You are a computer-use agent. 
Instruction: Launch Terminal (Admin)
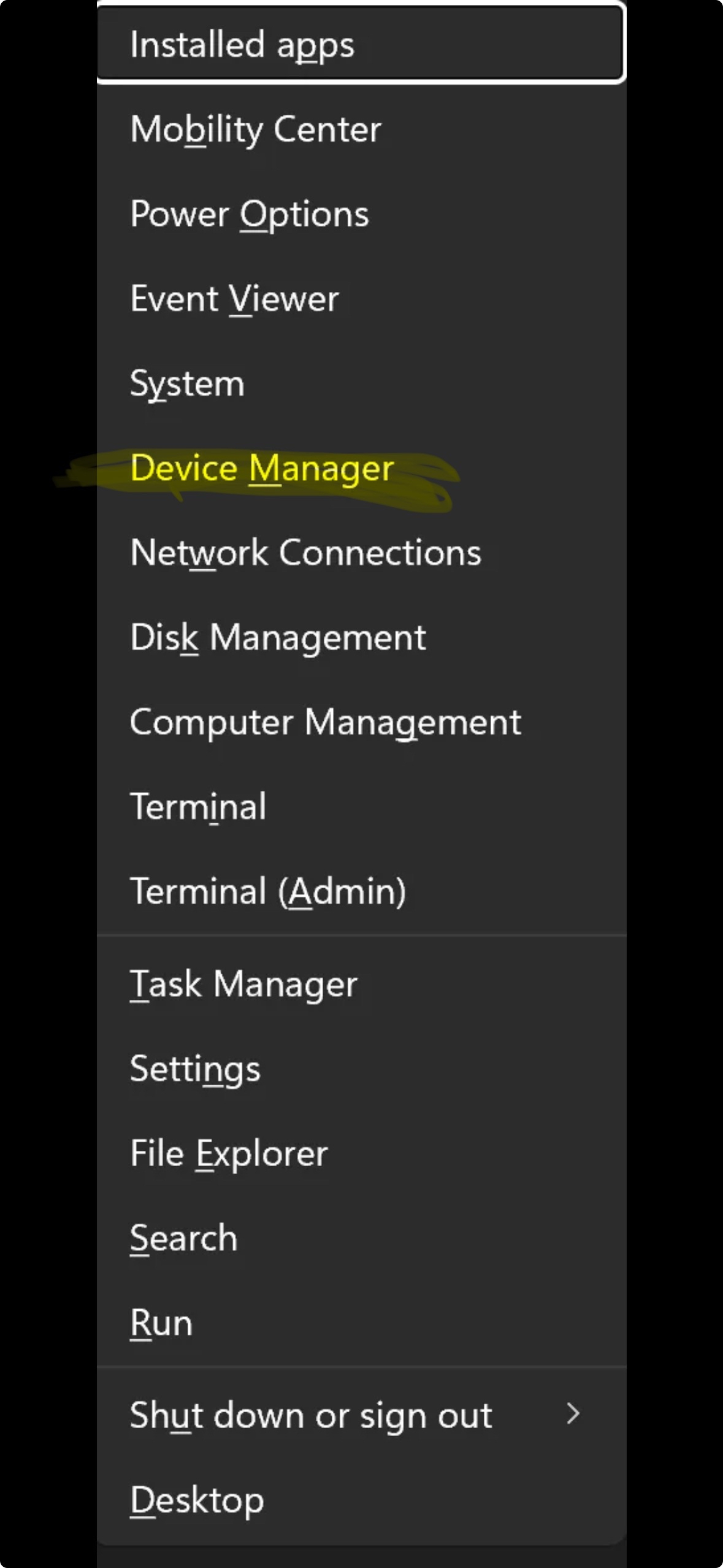(268, 891)
